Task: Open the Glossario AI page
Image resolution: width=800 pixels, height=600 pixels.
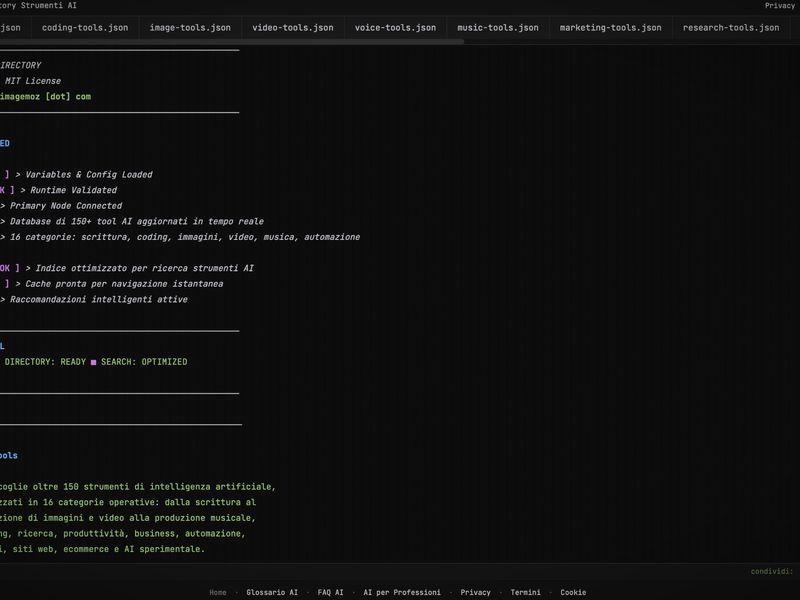Action: coord(270,592)
